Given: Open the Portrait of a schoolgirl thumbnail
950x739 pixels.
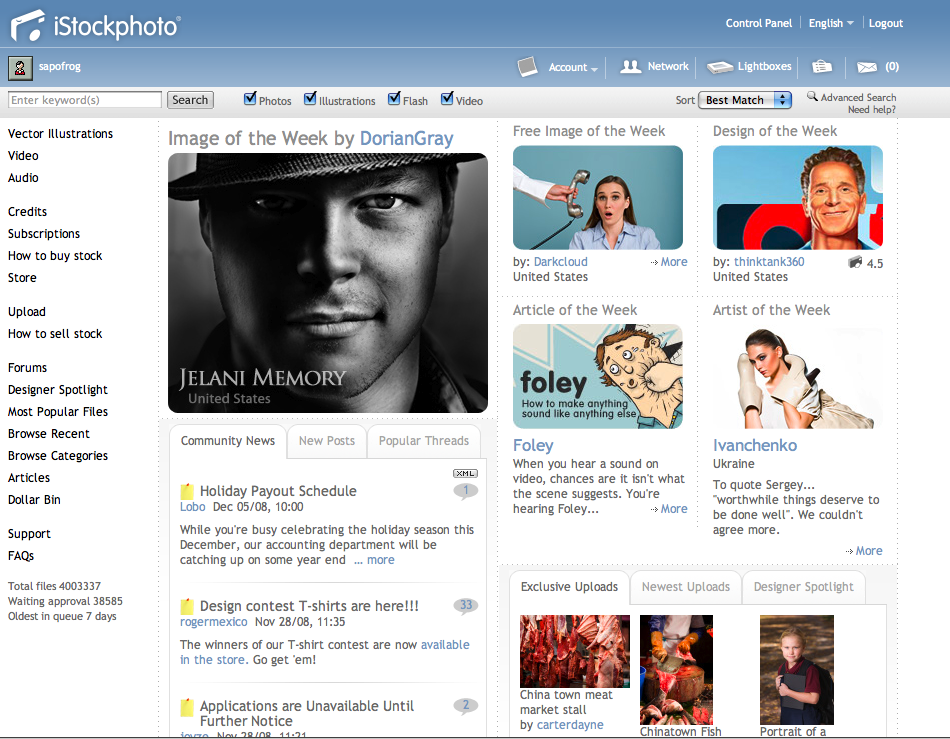Looking at the screenshot, I should pos(797,670).
